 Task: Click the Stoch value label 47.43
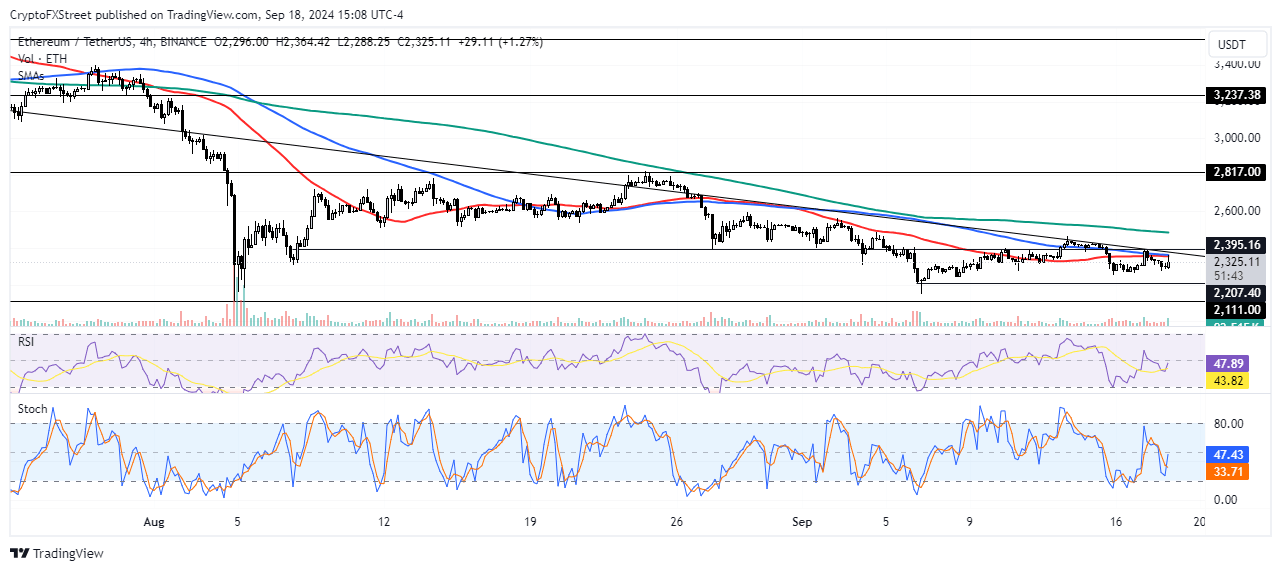[x=1229, y=453]
